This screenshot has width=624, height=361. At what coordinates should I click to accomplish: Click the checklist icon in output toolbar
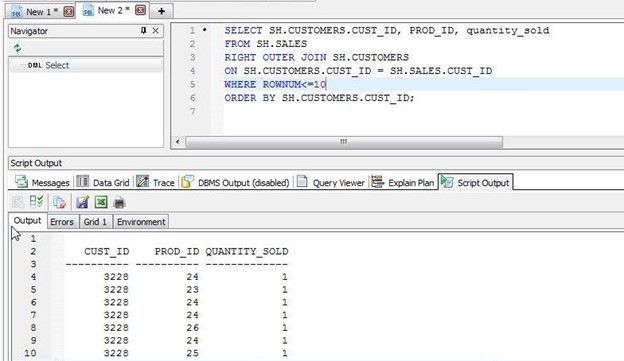[37, 202]
